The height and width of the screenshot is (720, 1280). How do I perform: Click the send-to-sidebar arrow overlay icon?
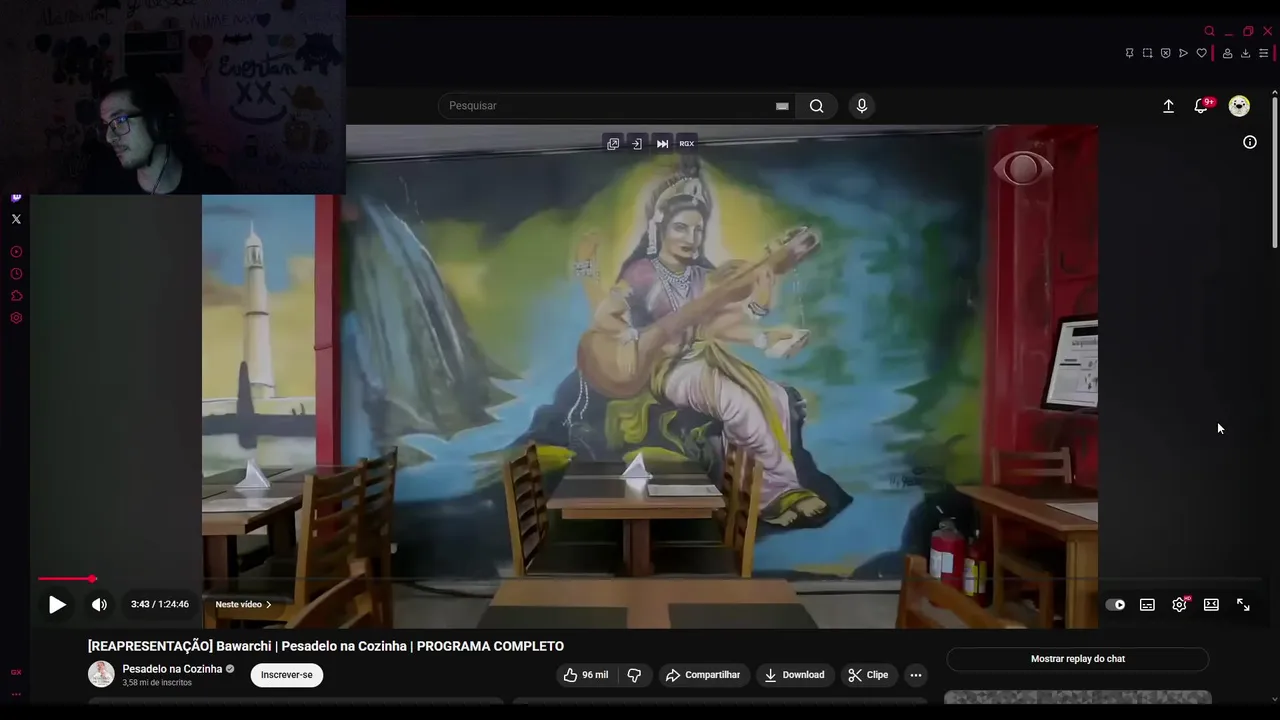(637, 144)
